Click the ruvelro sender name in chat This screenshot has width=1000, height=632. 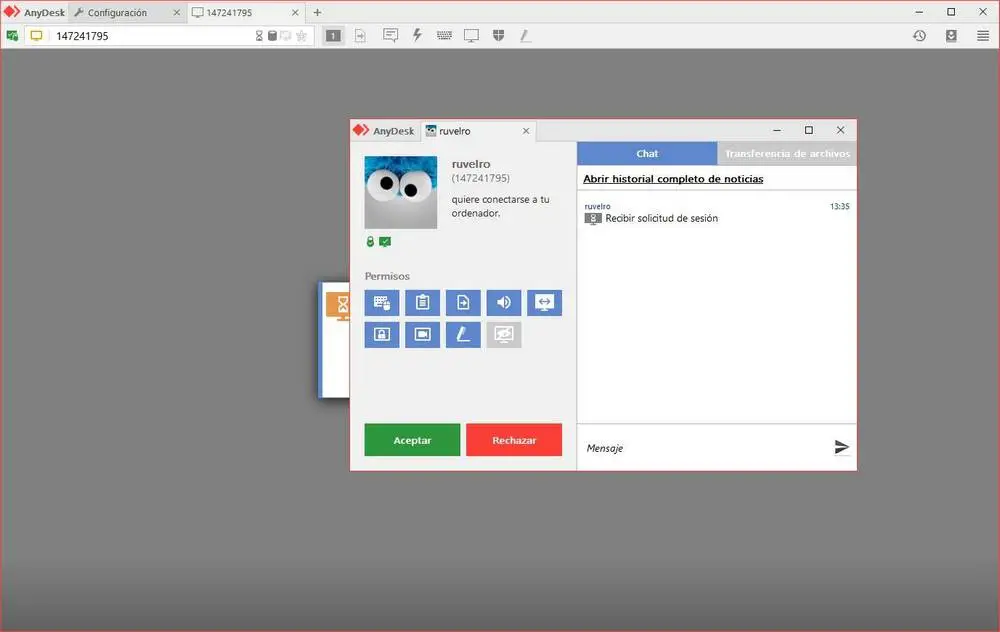click(x=598, y=206)
